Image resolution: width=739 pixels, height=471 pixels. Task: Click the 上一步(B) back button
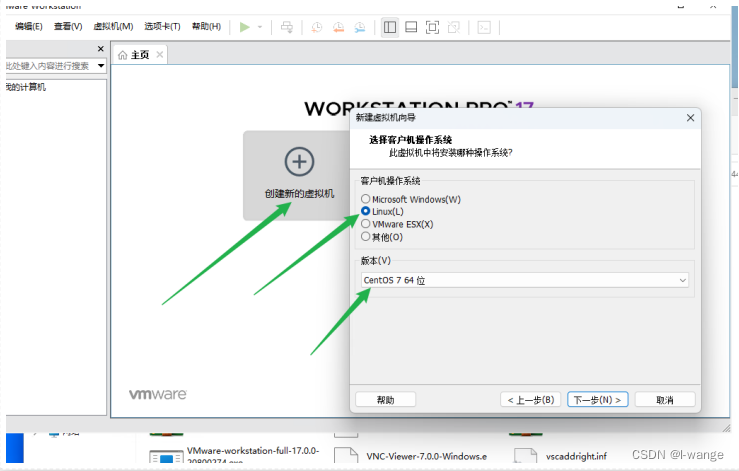pyautogui.click(x=531, y=400)
